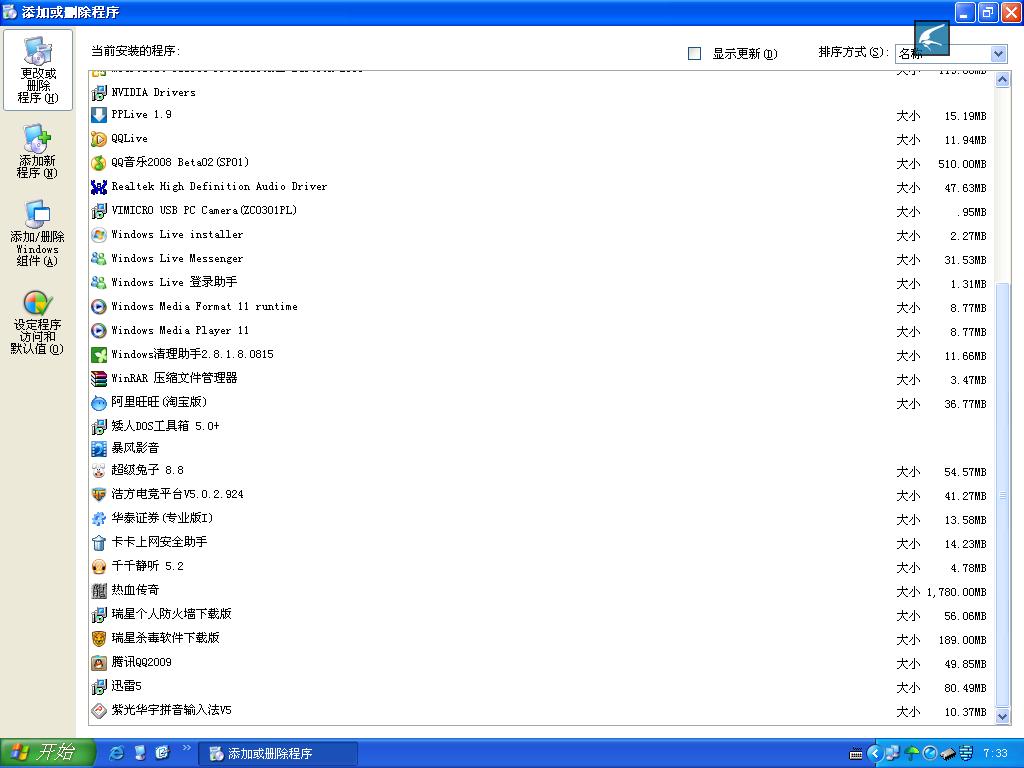Select the '热血传奇' entry text
Viewport: 1024px width, 768px height.
tap(135, 590)
